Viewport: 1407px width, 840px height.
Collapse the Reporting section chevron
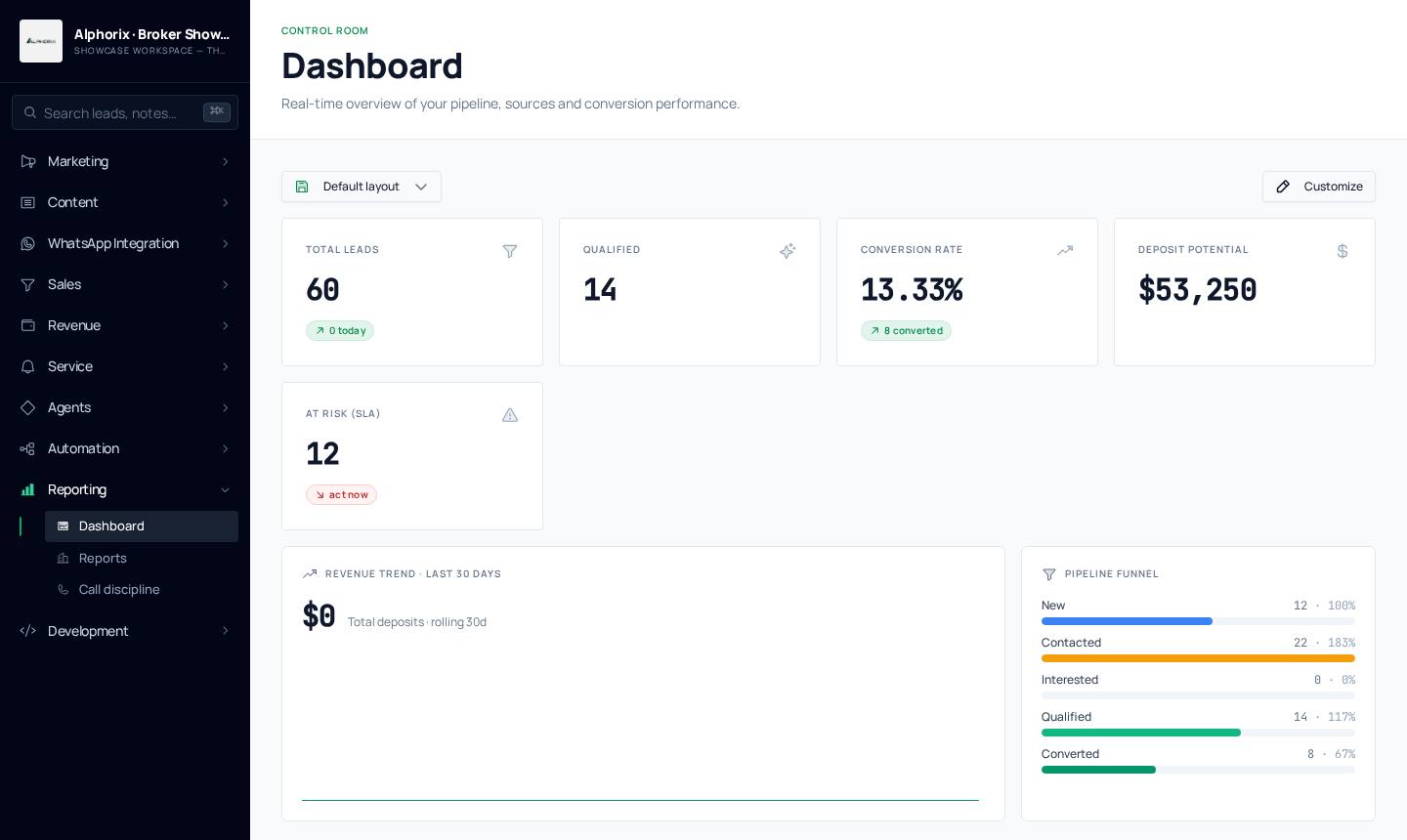[x=225, y=489]
